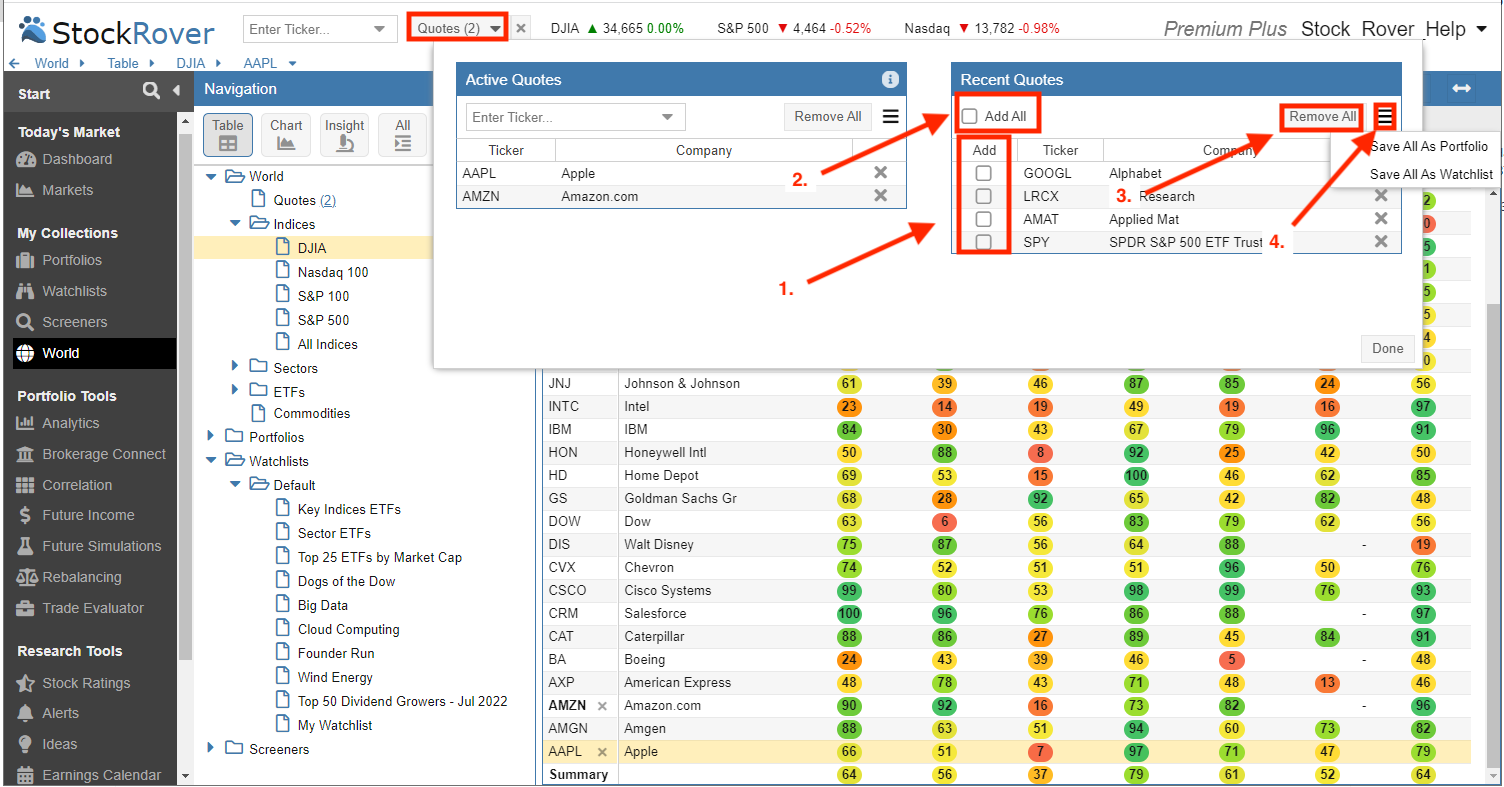Open the Dogs of the Dow watchlist
This screenshot has width=1504, height=787.
[346, 581]
